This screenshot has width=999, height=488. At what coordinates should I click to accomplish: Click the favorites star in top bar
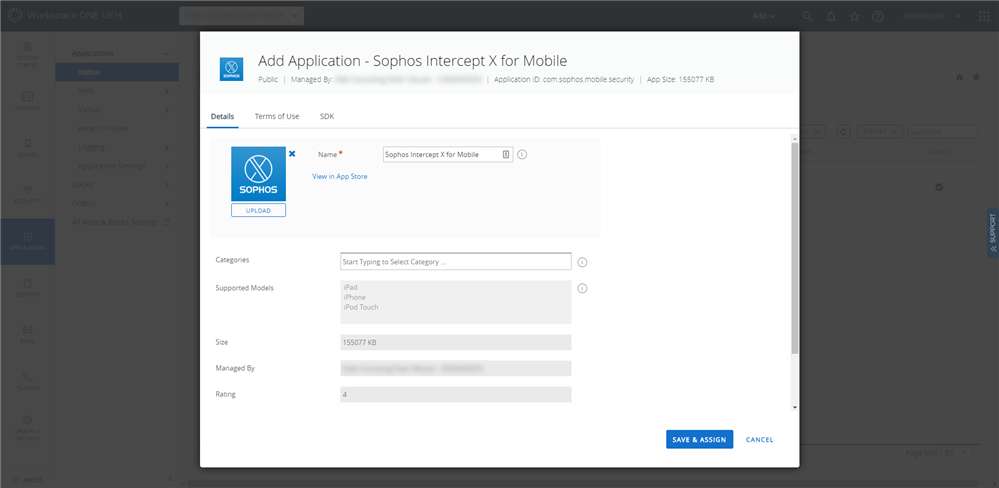pyautogui.click(x=854, y=16)
